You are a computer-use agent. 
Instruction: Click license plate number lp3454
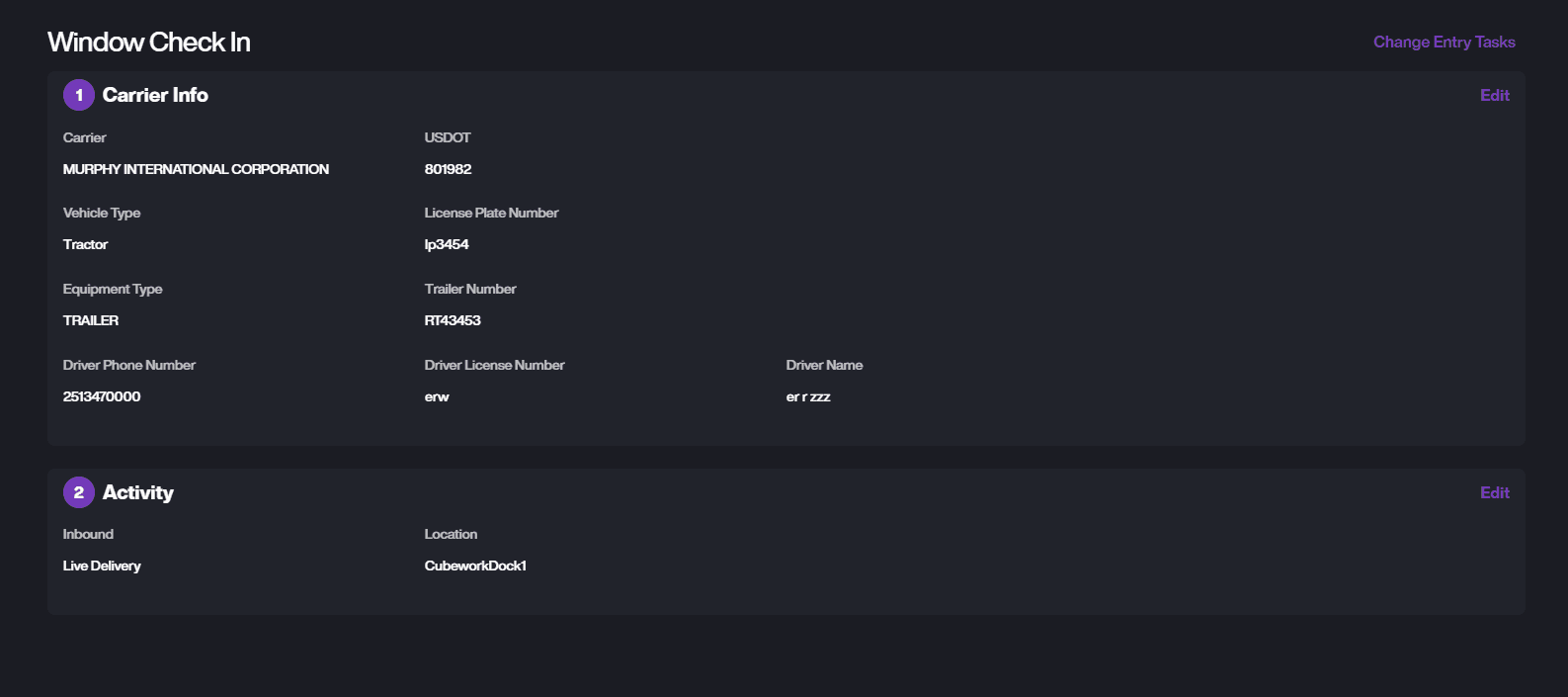pyautogui.click(x=447, y=244)
